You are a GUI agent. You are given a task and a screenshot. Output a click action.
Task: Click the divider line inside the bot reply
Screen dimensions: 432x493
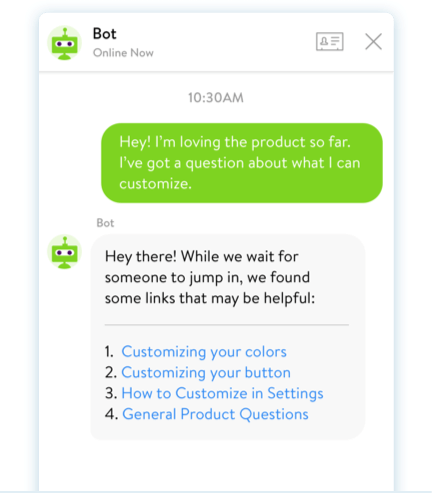(x=227, y=325)
